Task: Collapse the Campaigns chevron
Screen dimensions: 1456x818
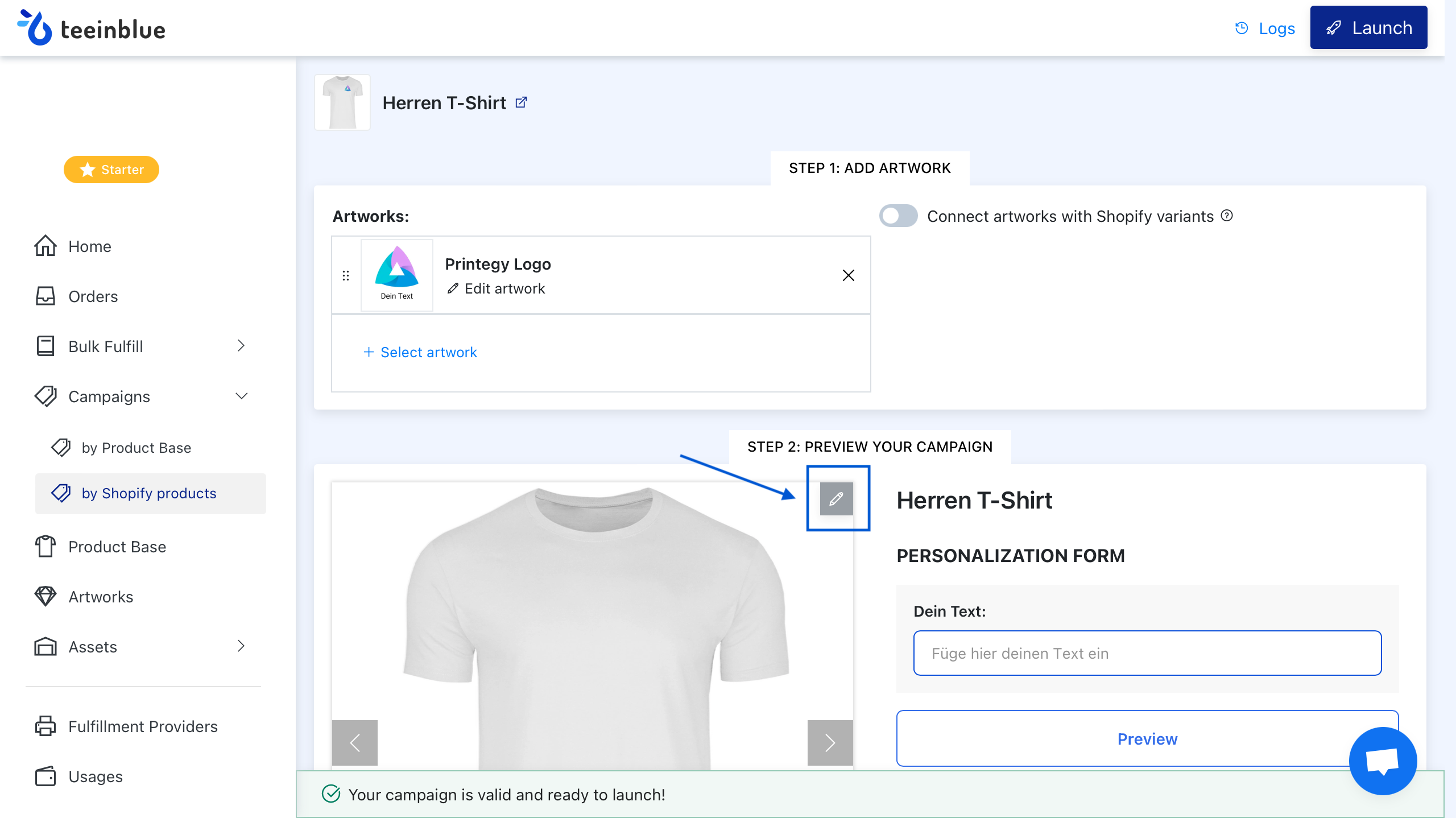Action: 242,396
